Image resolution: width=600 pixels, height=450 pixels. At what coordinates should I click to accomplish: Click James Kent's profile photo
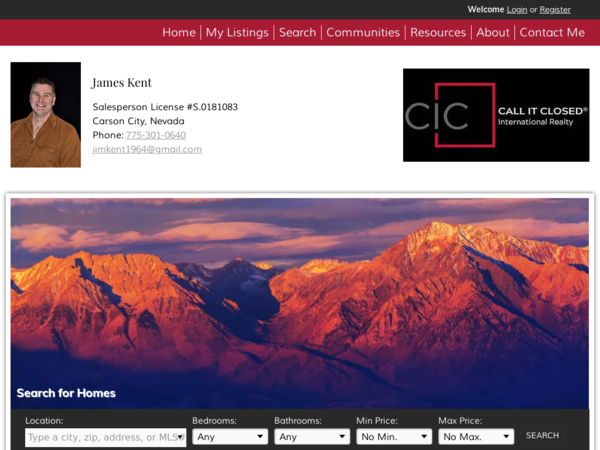(46, 115)
